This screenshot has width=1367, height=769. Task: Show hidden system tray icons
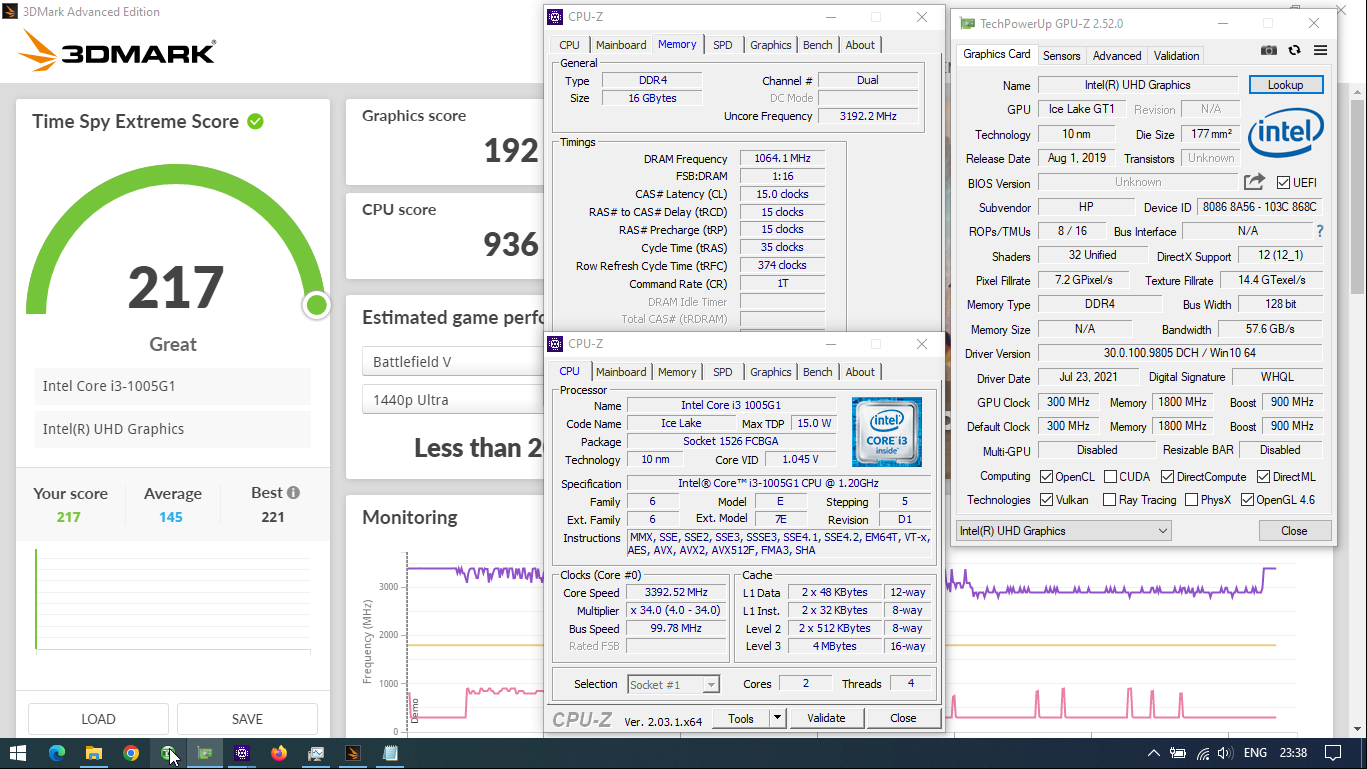click(x=1153, y=753)
